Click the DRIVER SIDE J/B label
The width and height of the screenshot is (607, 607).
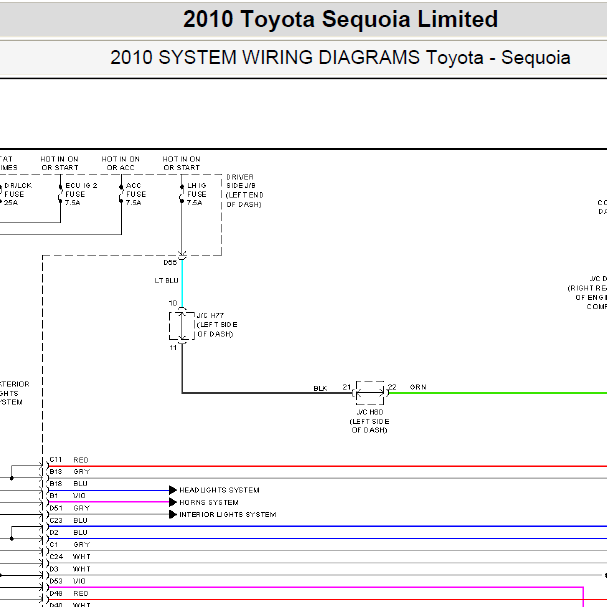(x=244, y=190)
